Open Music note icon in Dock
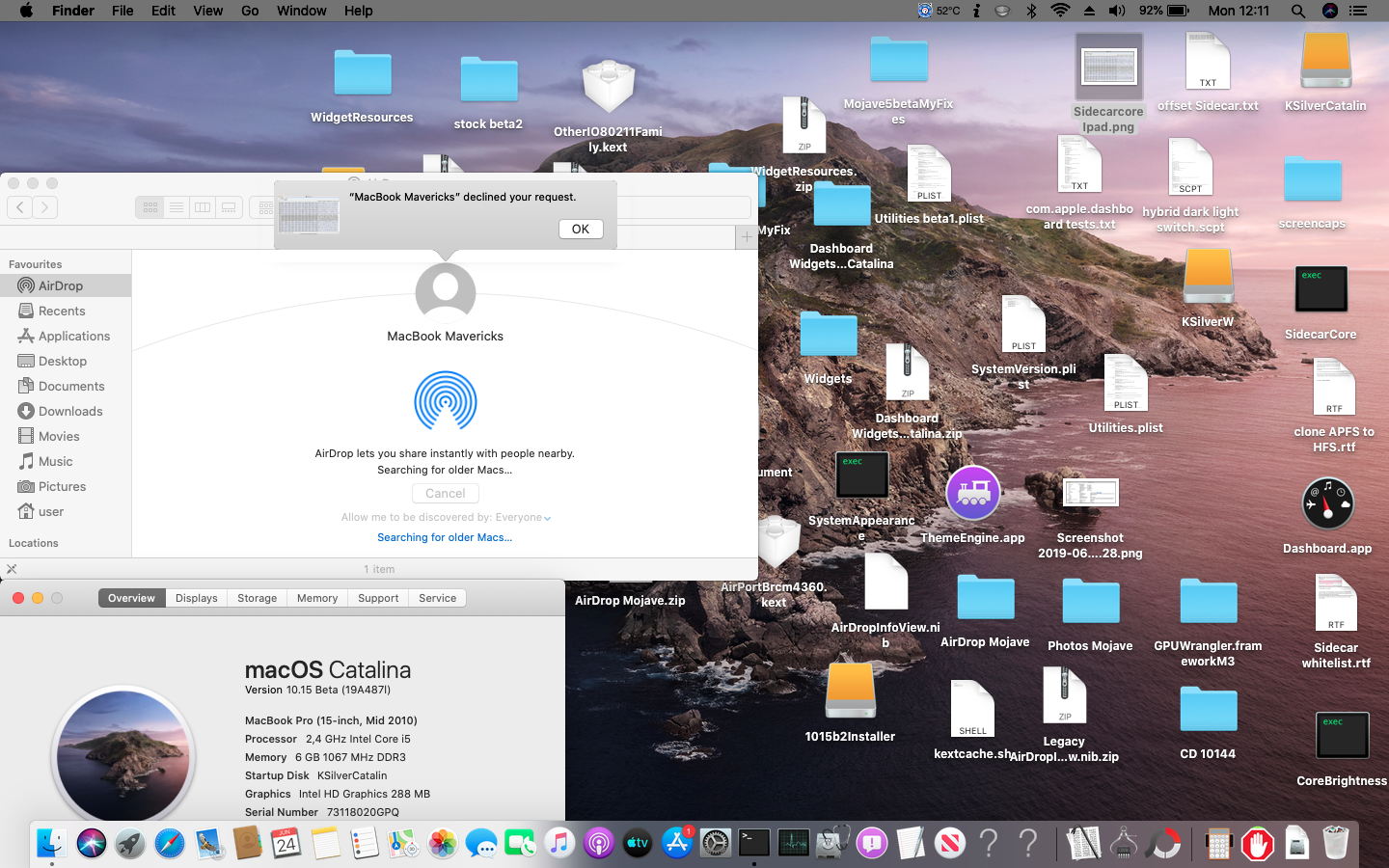The width and height of the screenshot is (1389, 868). (559, 843)
